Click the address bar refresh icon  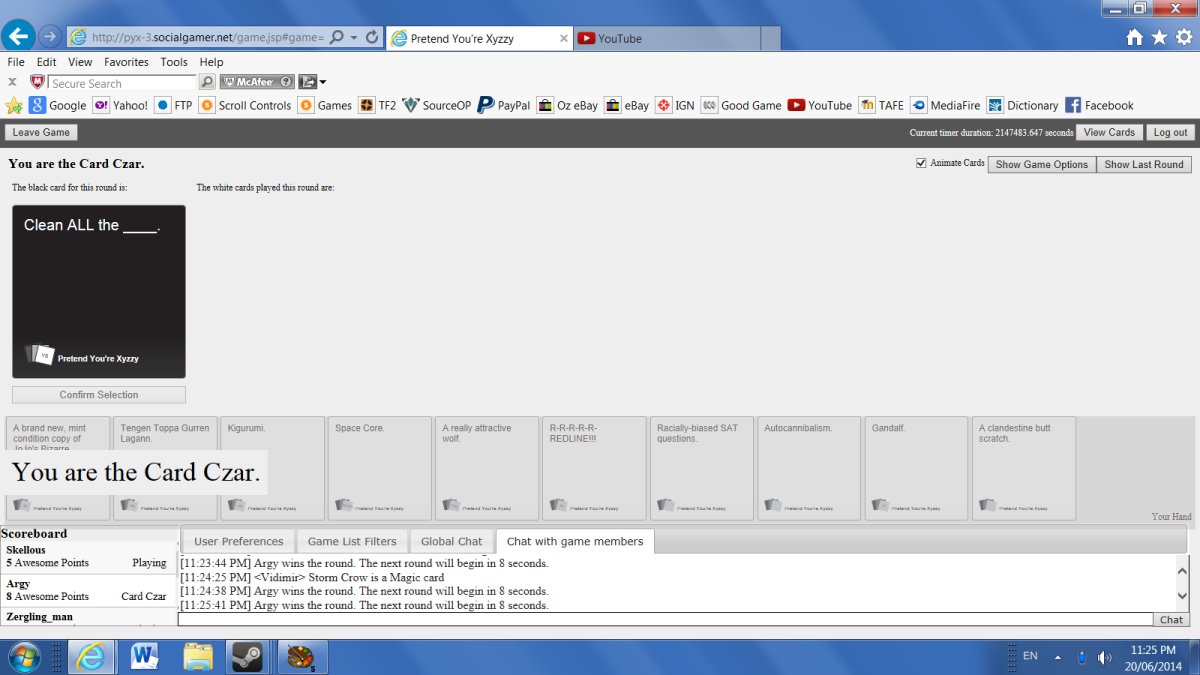point(373,37)
